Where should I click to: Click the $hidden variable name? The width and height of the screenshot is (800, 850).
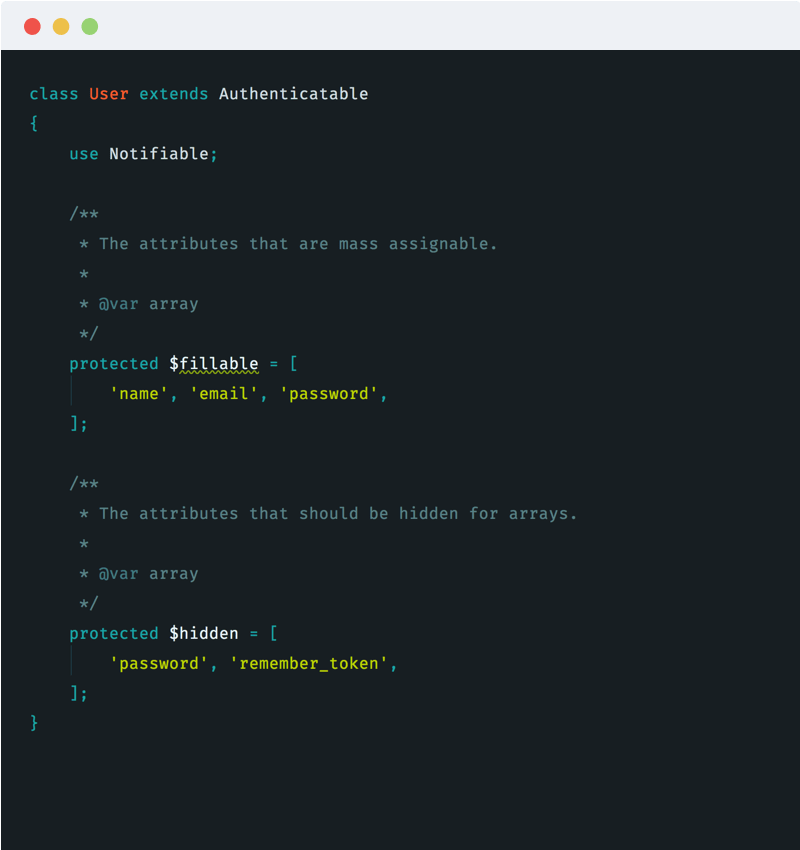point(204,633)
